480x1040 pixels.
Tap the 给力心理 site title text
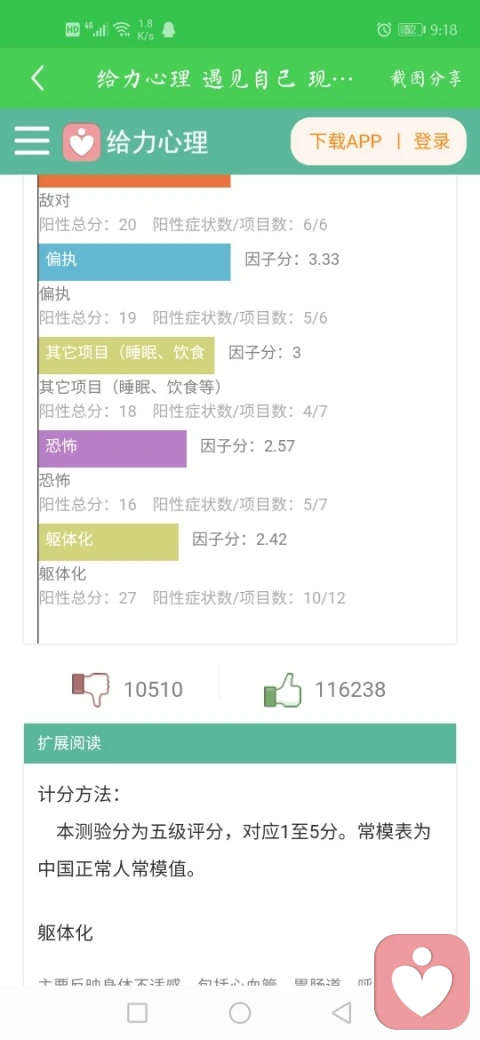(x=157, y=141)
